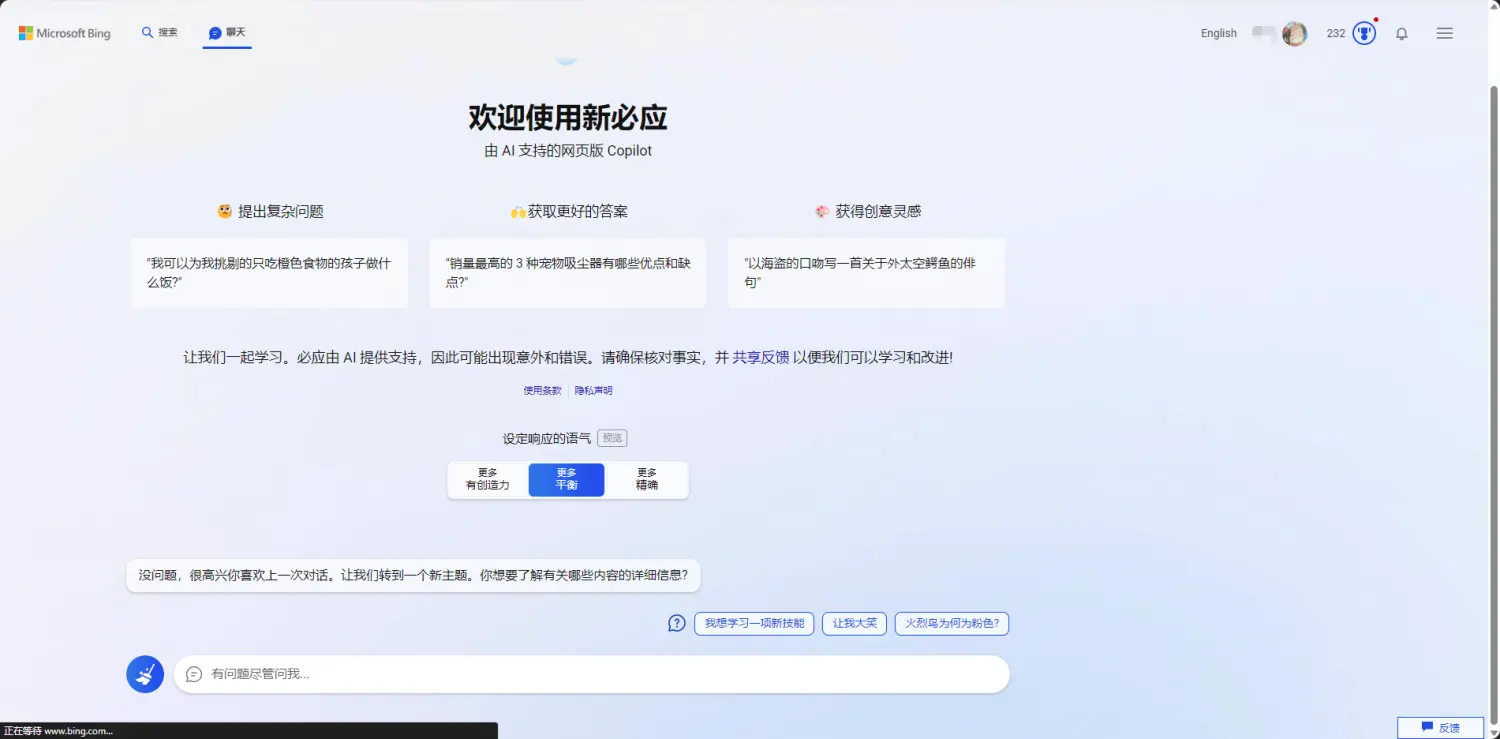This screenshot has height=739, width=1500.
Task: Open the hamburger menu
Action: point(1444,33)
